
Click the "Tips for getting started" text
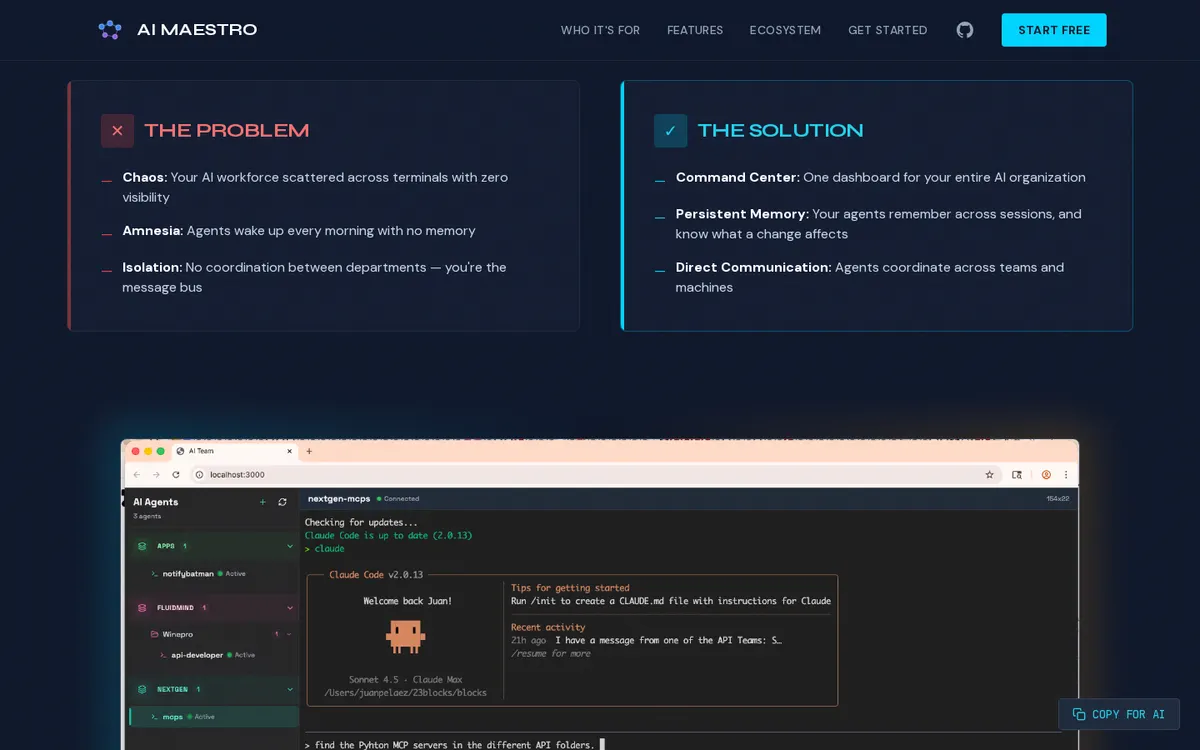coord(570,588)
